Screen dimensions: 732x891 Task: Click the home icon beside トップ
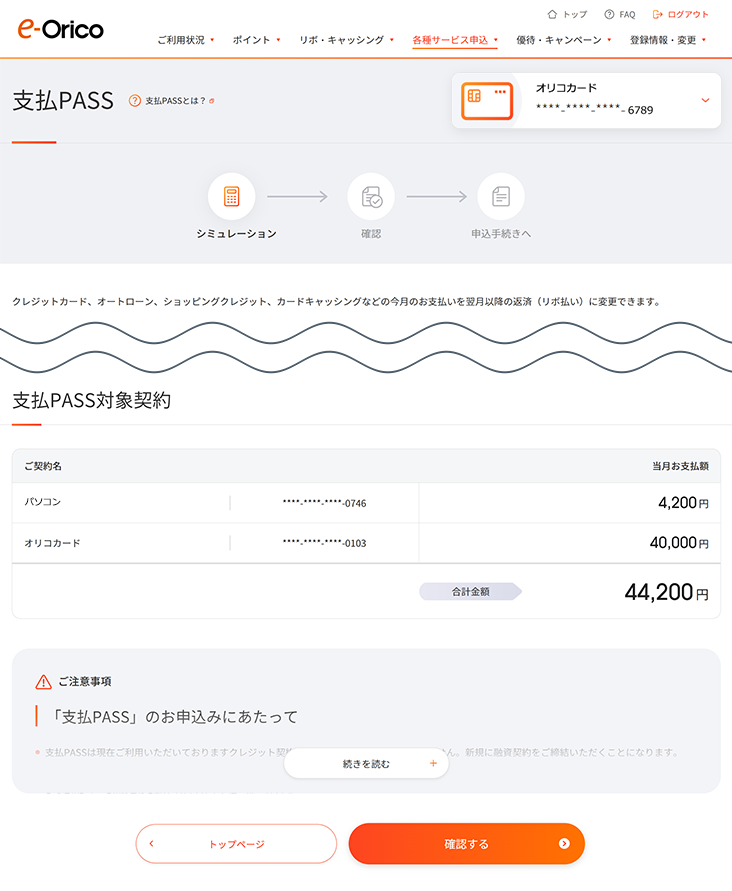pos(552,14)
